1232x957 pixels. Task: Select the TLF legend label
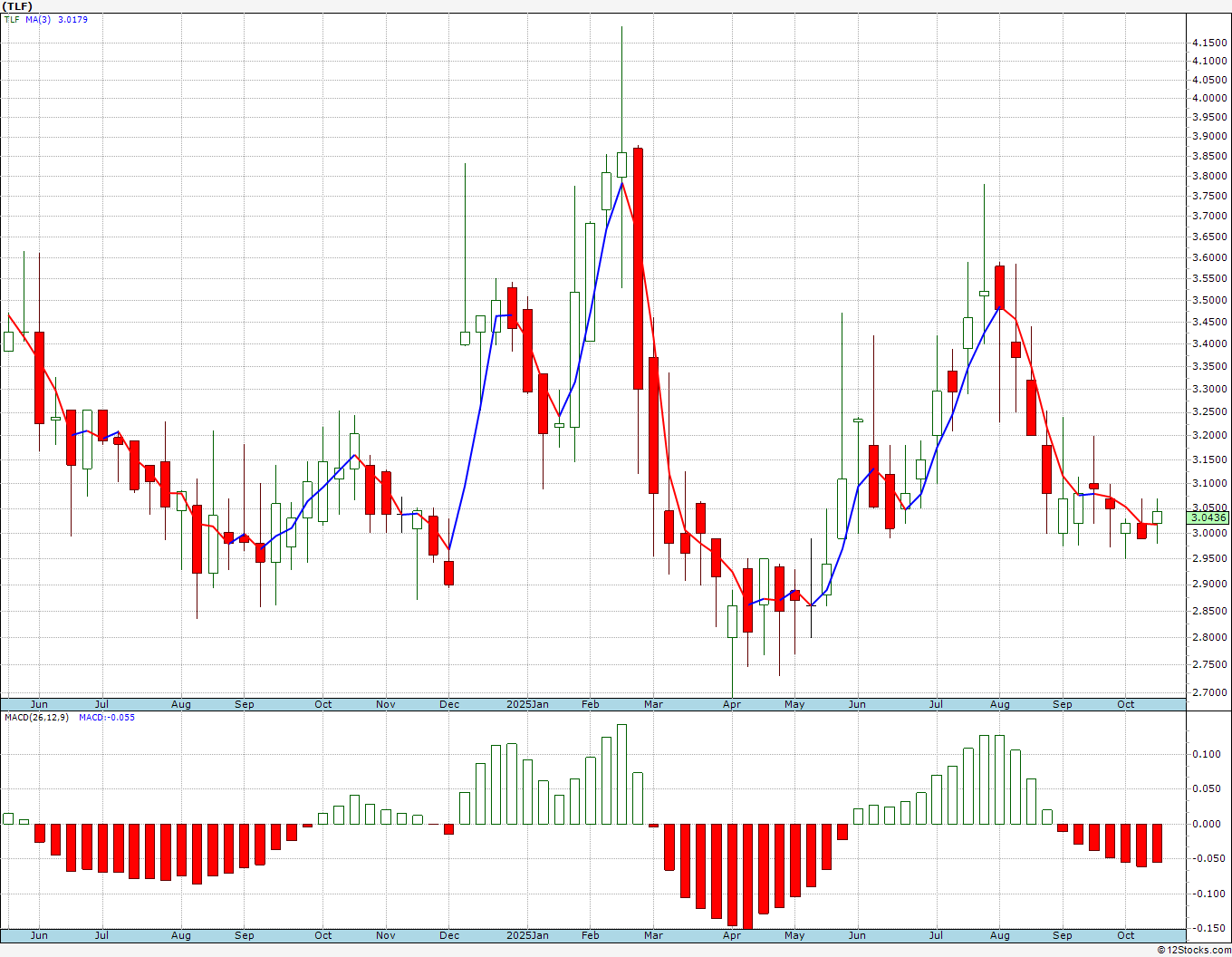[12, 19]
